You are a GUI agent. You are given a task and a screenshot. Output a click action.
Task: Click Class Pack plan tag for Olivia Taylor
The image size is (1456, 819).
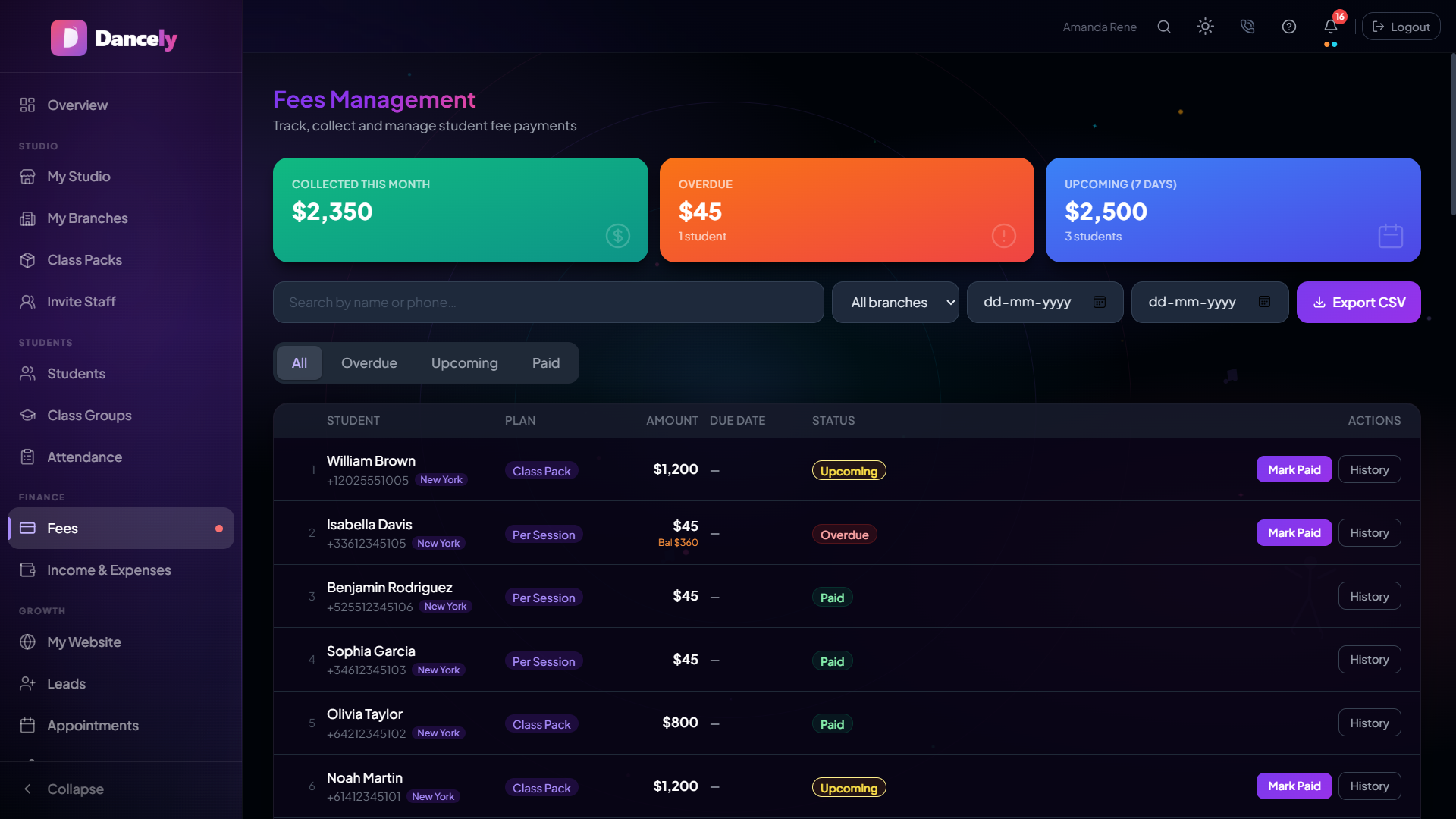(541, 724)
